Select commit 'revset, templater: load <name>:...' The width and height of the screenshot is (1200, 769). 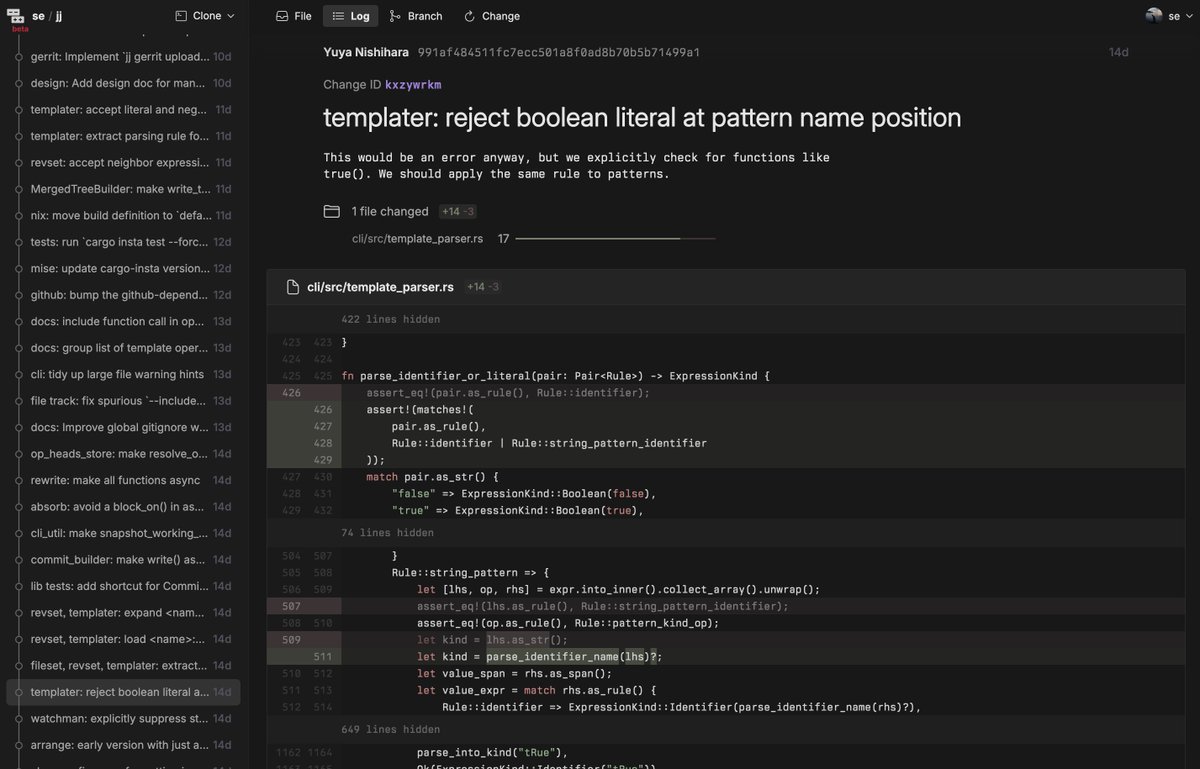pyautogui.click(x=124, y=639)
